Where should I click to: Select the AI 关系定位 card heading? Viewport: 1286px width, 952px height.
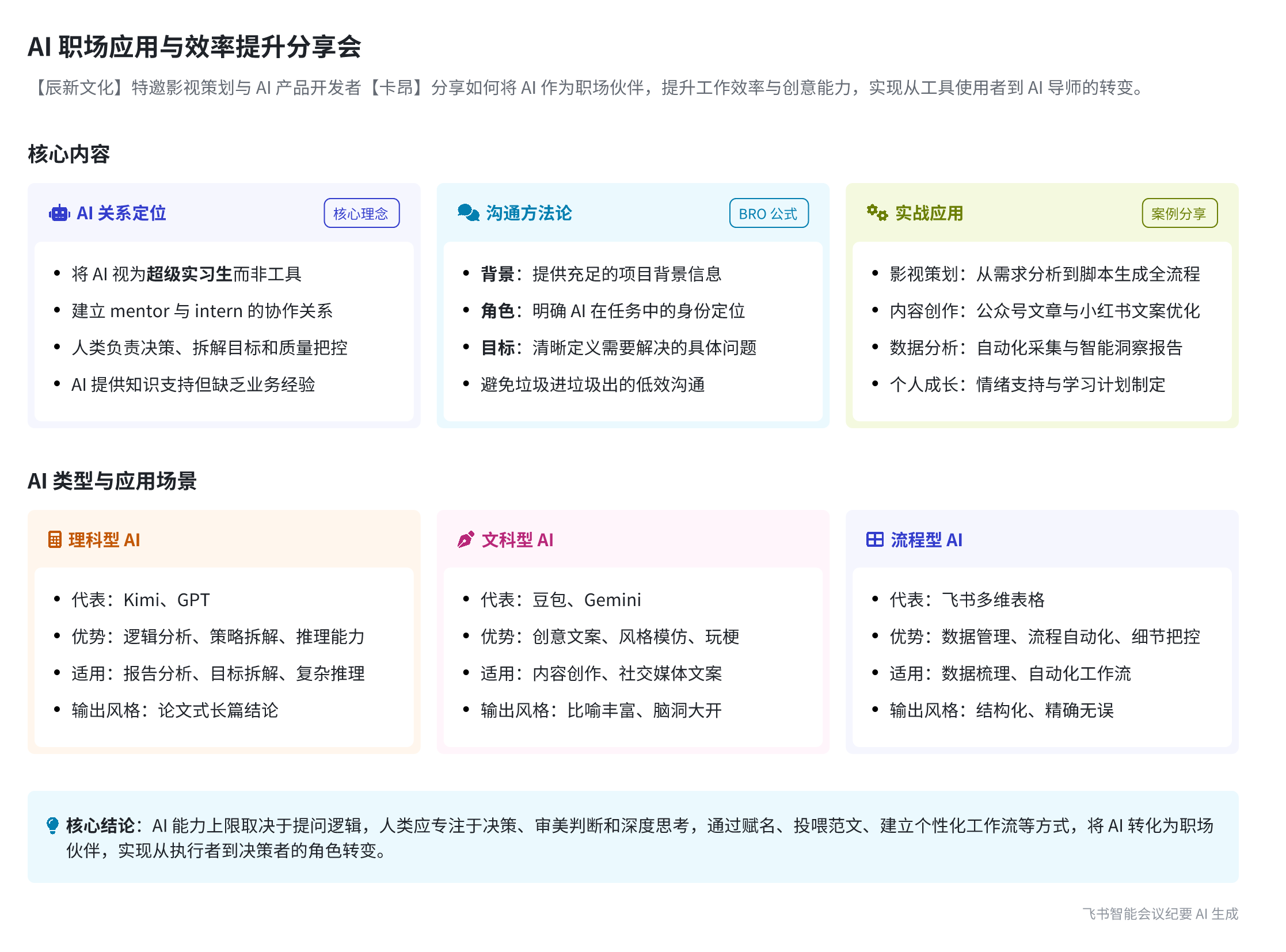[x=121, y=213]
